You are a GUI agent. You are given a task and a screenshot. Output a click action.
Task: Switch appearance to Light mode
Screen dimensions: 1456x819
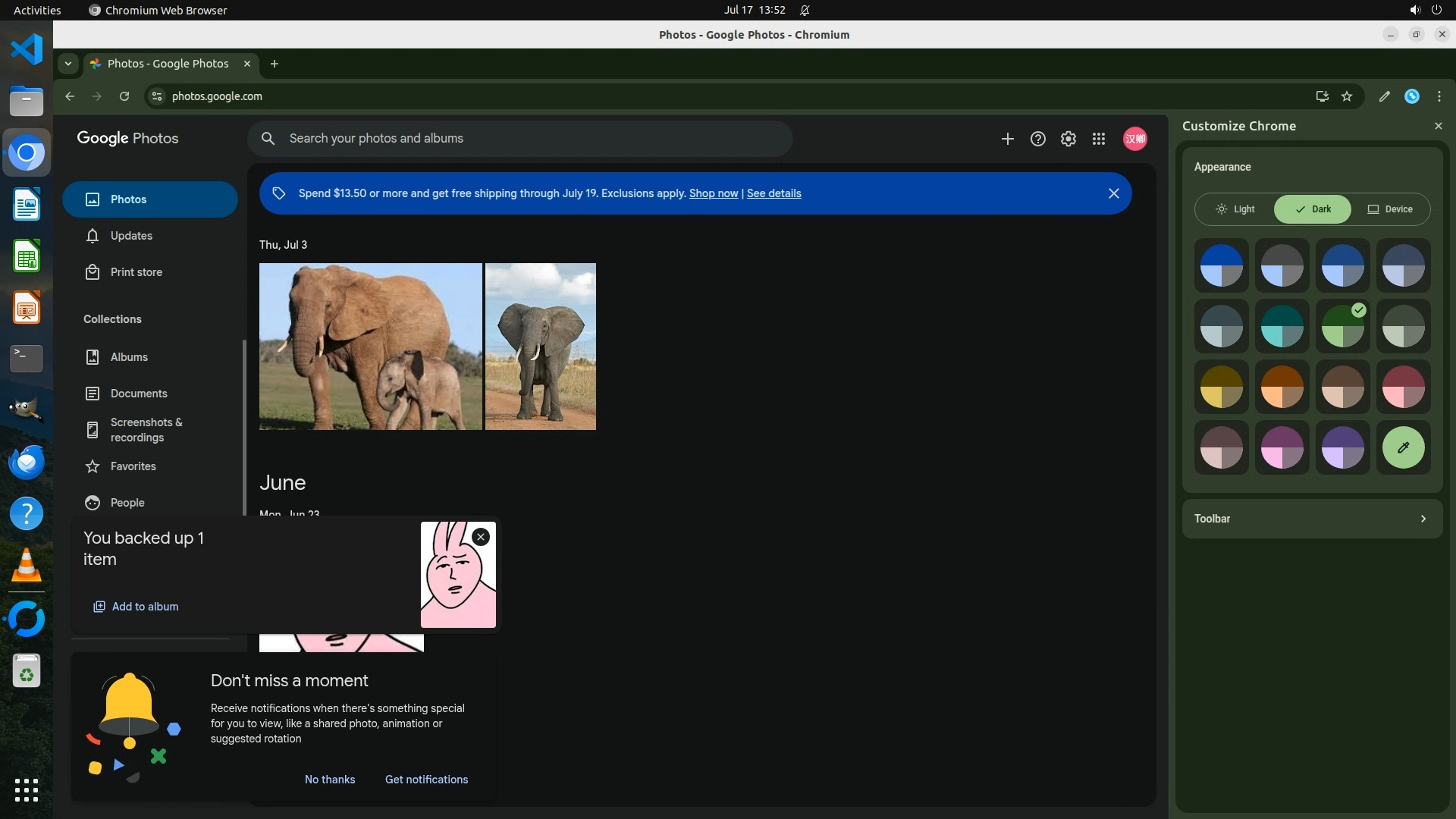1235,209
